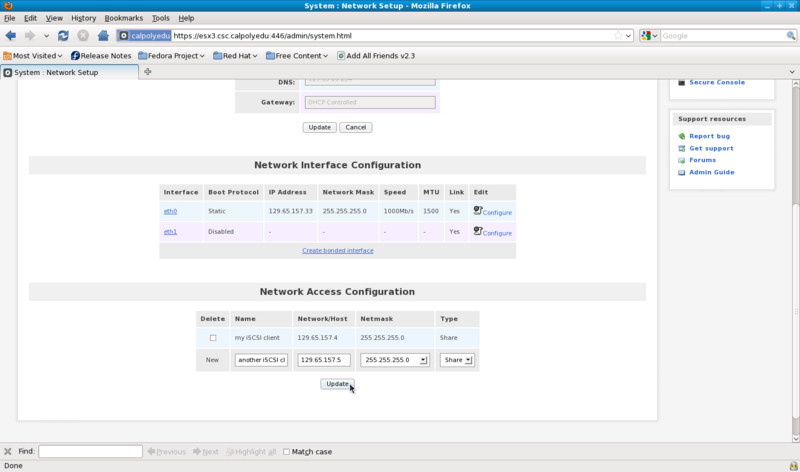Click the Find text input field
The image size is (800, 472).
[x=90, y=452]
